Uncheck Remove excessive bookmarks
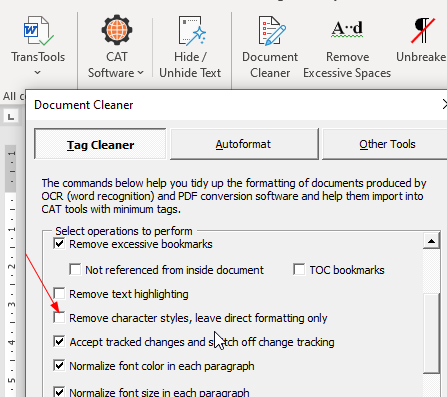This screenshot has width=447, height=397. [x=59, y=243]
